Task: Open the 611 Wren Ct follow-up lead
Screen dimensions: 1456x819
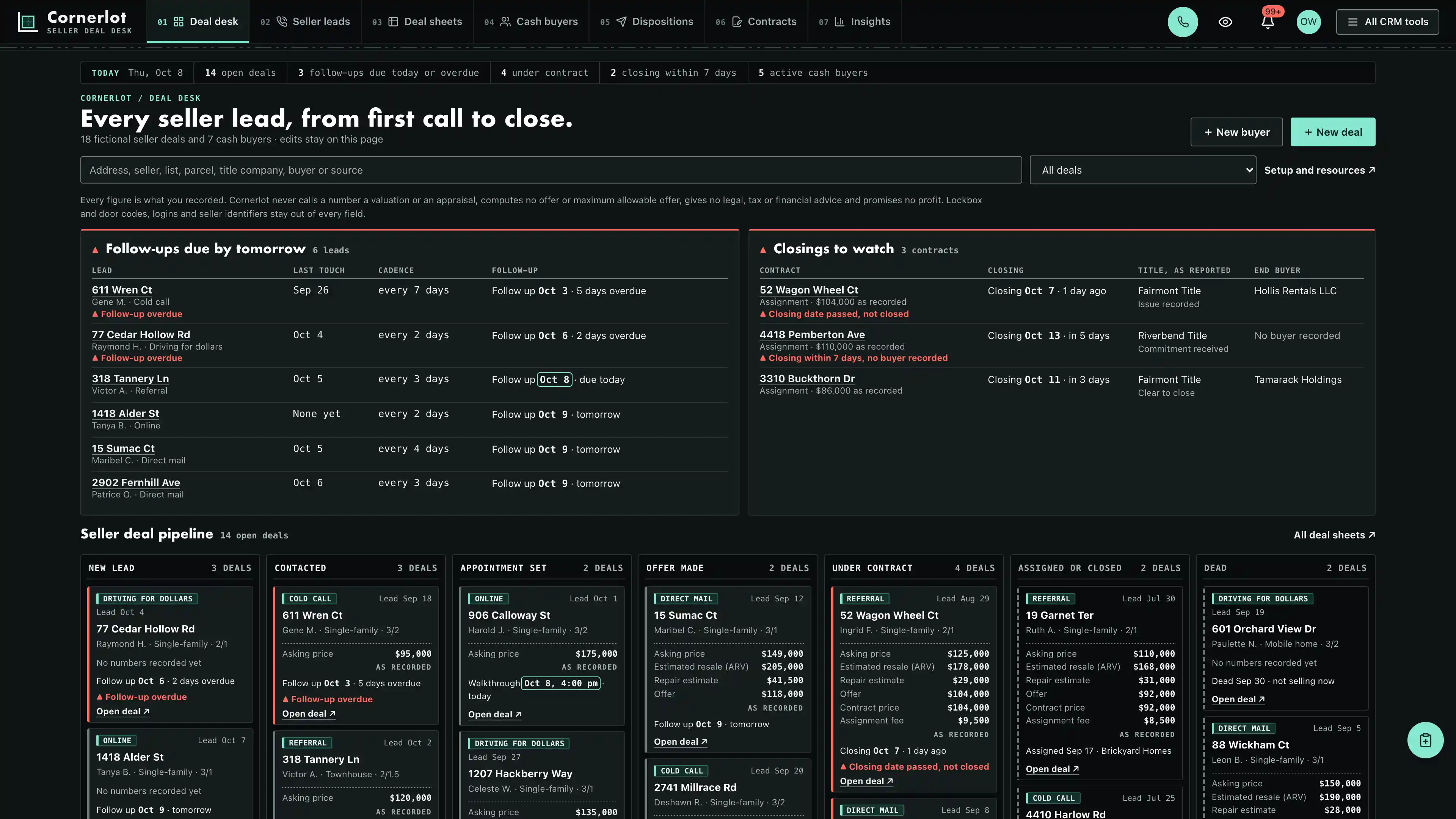Action: (x=122, y=290)
